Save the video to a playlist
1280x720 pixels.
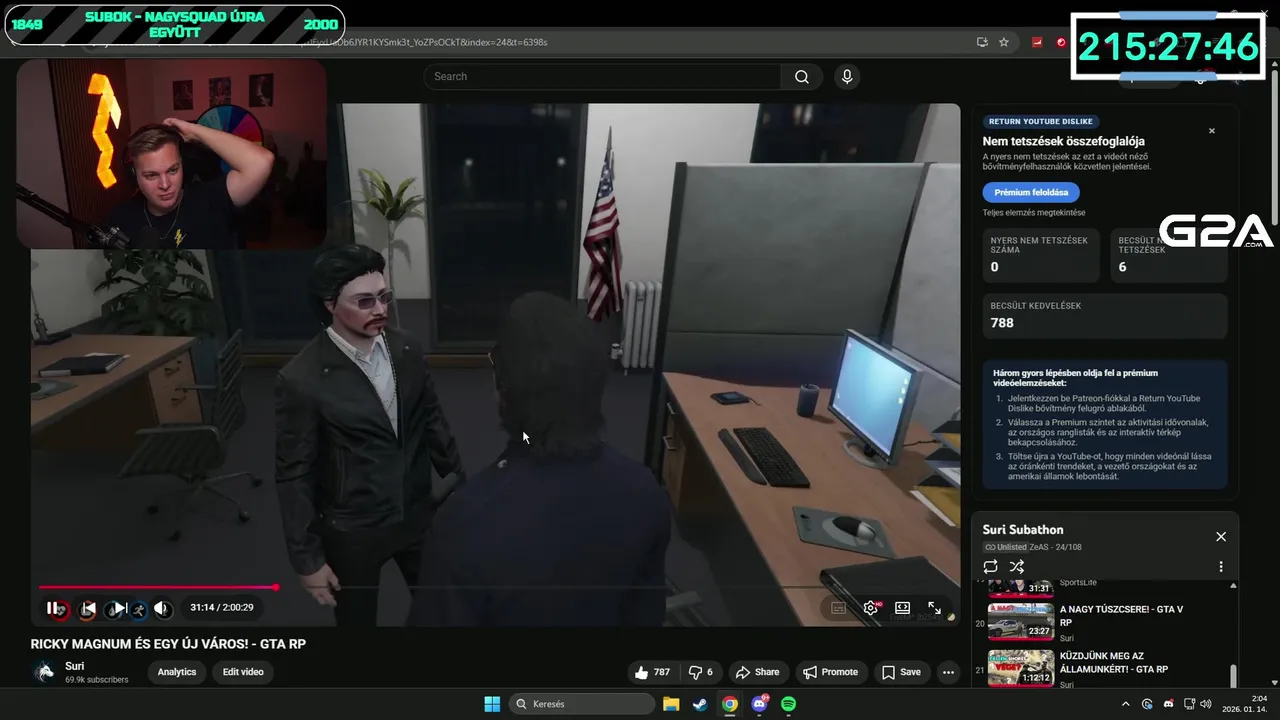[x=901, y=672]
